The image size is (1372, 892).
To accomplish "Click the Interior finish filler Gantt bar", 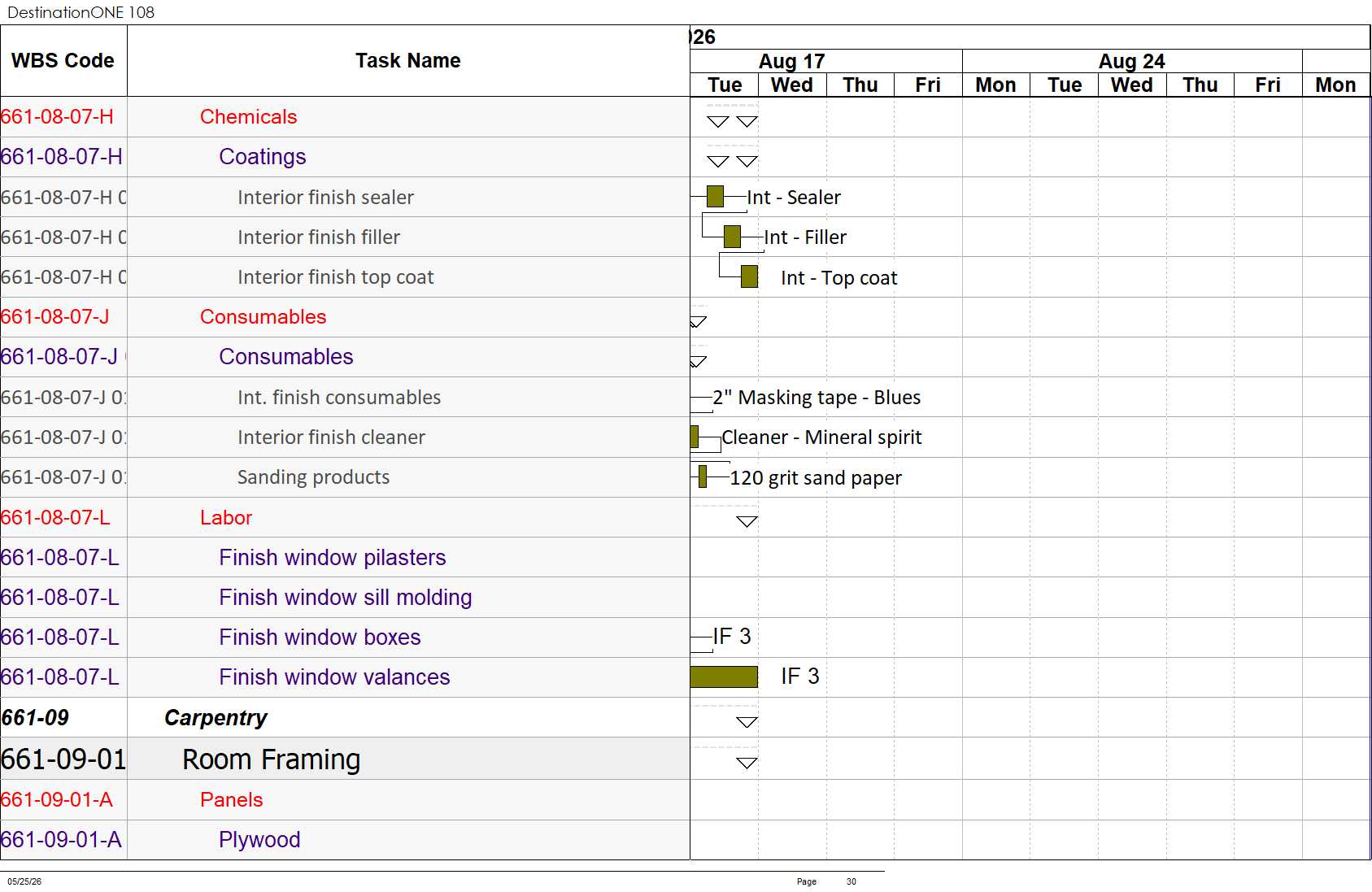I will (x=732, y=237).
